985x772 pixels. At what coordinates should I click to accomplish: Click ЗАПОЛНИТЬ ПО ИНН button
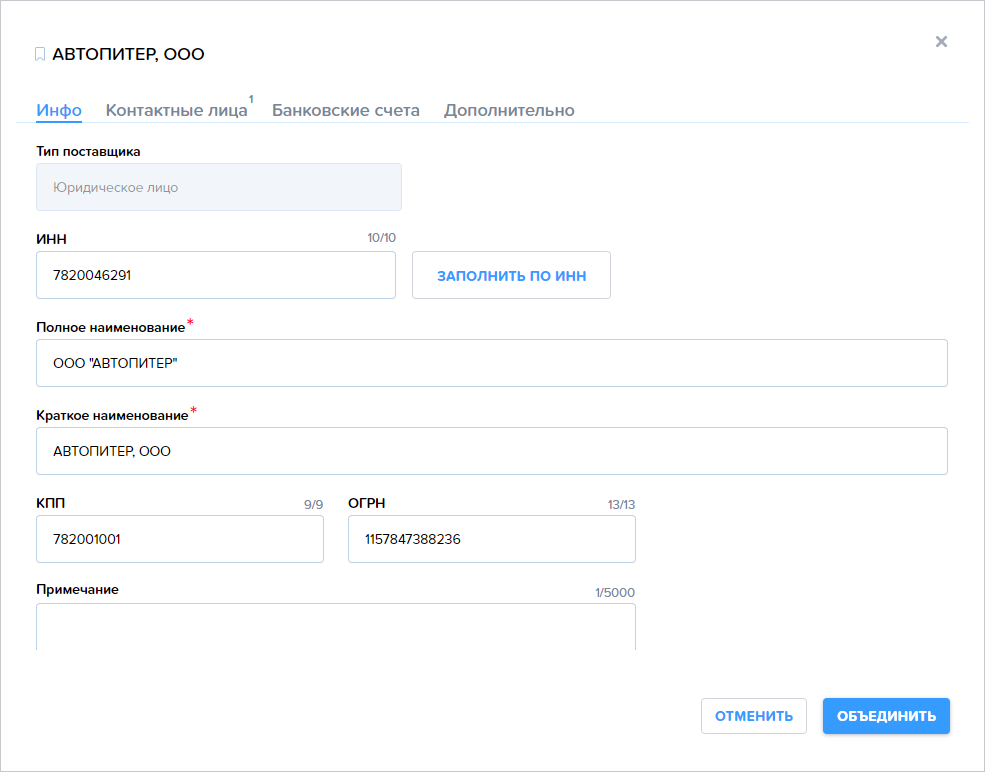(511, 275)
